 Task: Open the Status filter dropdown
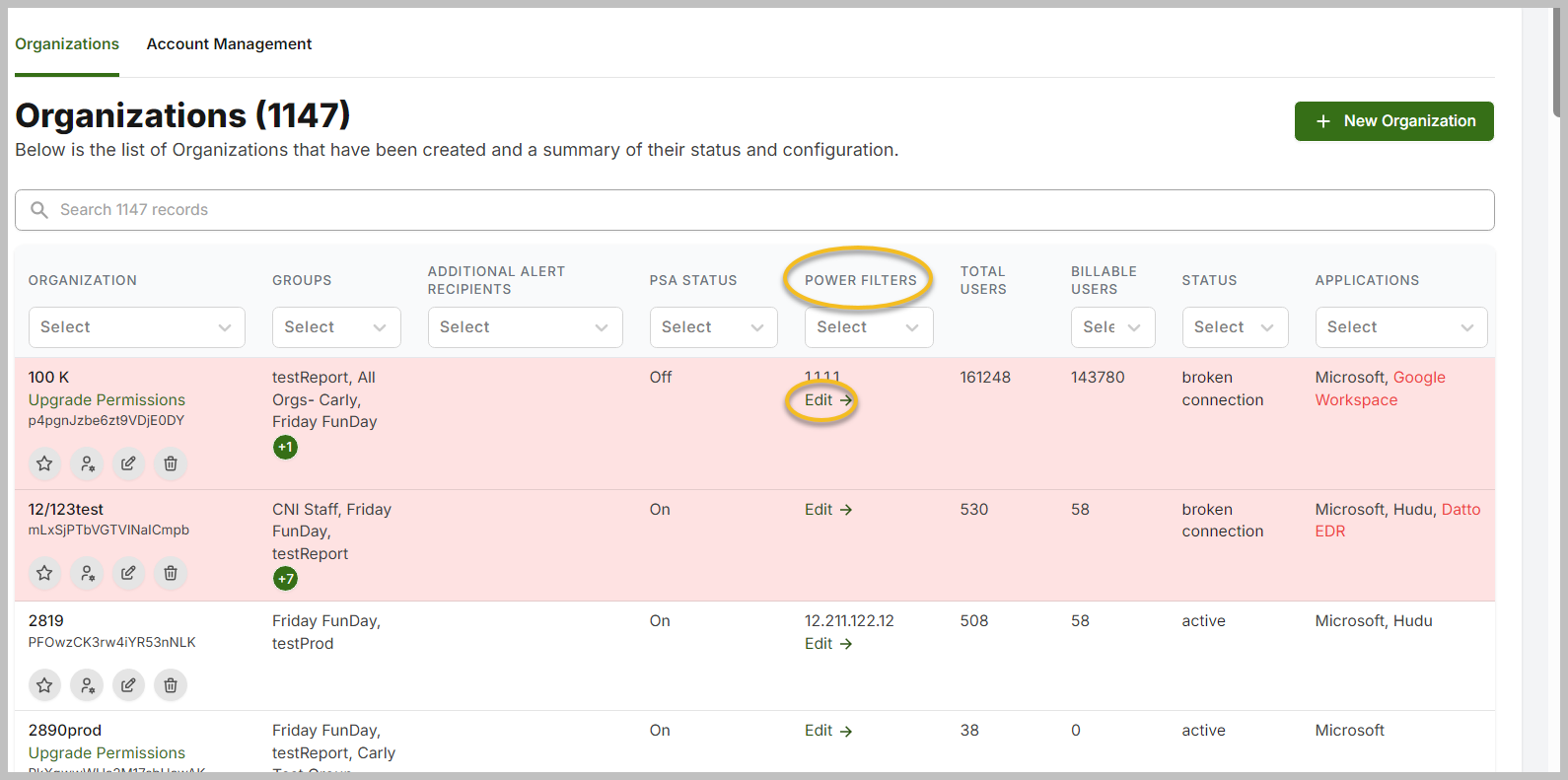tap(1236, 327)
